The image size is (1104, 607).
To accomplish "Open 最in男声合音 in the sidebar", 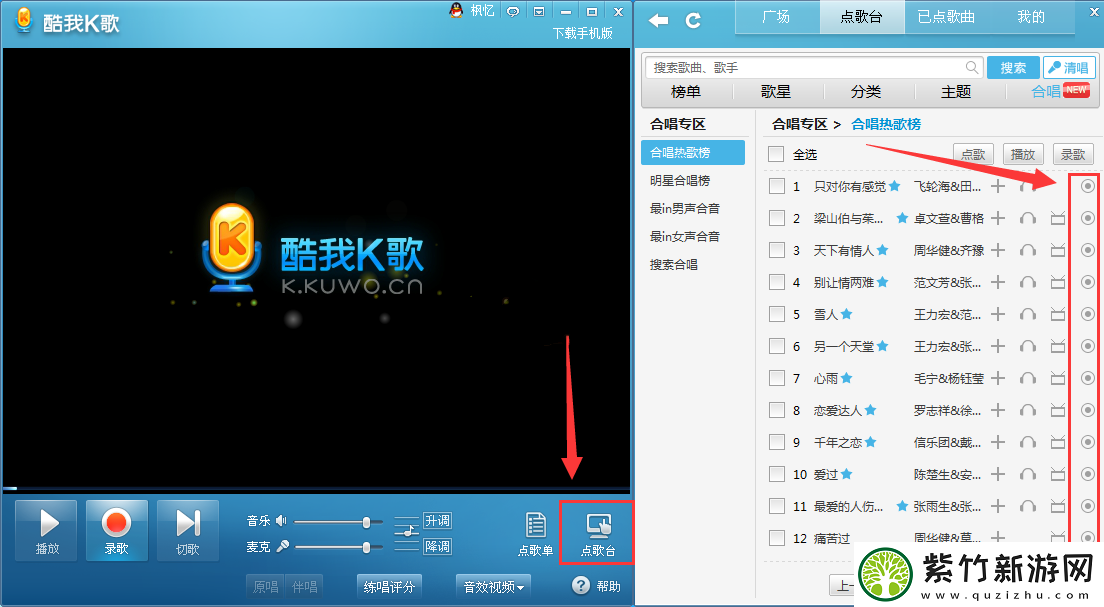I will [x=685, y=208].
